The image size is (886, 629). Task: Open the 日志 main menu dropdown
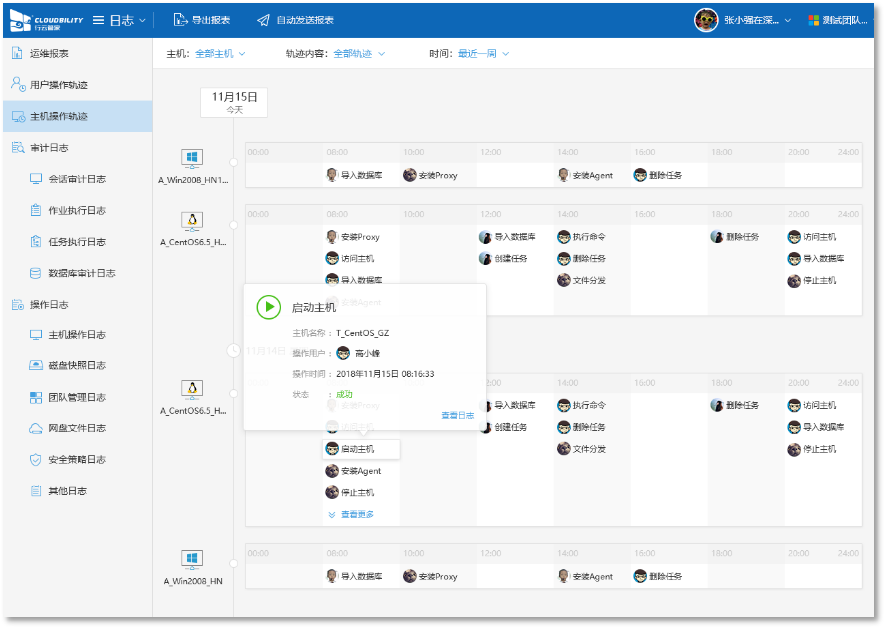click(x=120, y=20)
